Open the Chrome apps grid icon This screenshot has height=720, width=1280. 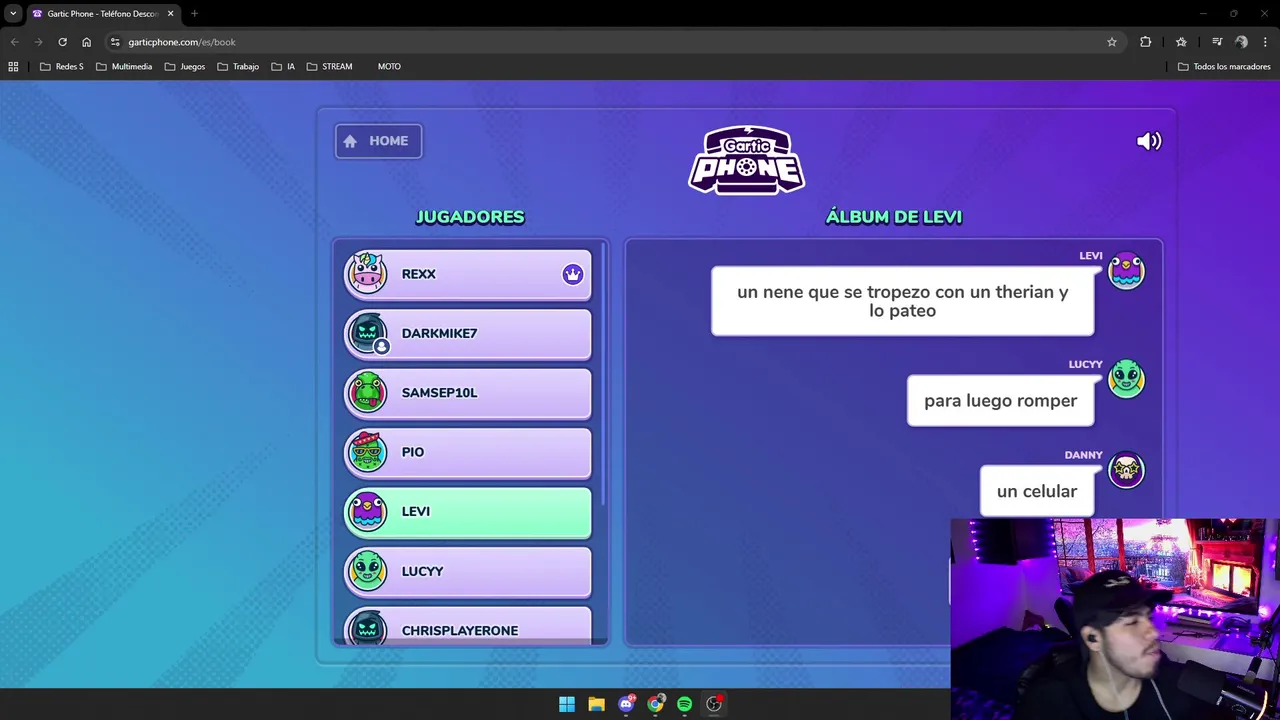13,66
